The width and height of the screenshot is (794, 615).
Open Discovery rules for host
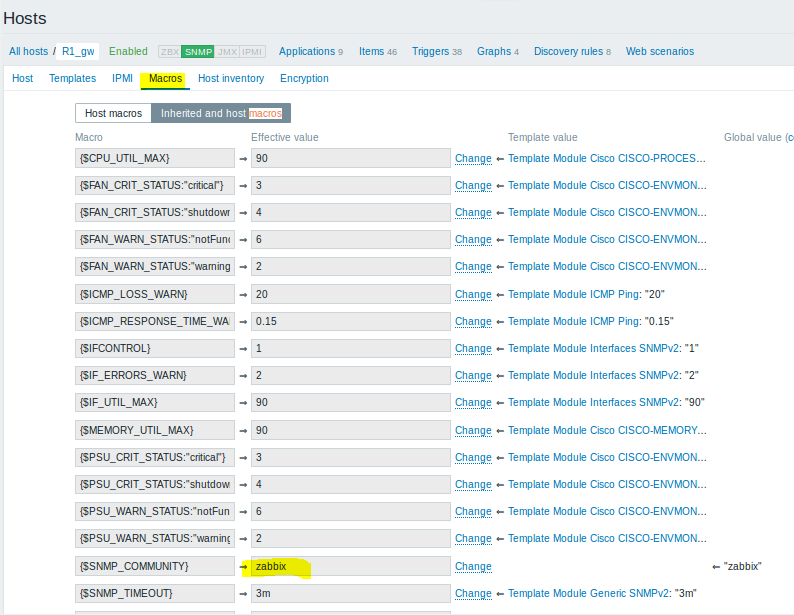568,51
